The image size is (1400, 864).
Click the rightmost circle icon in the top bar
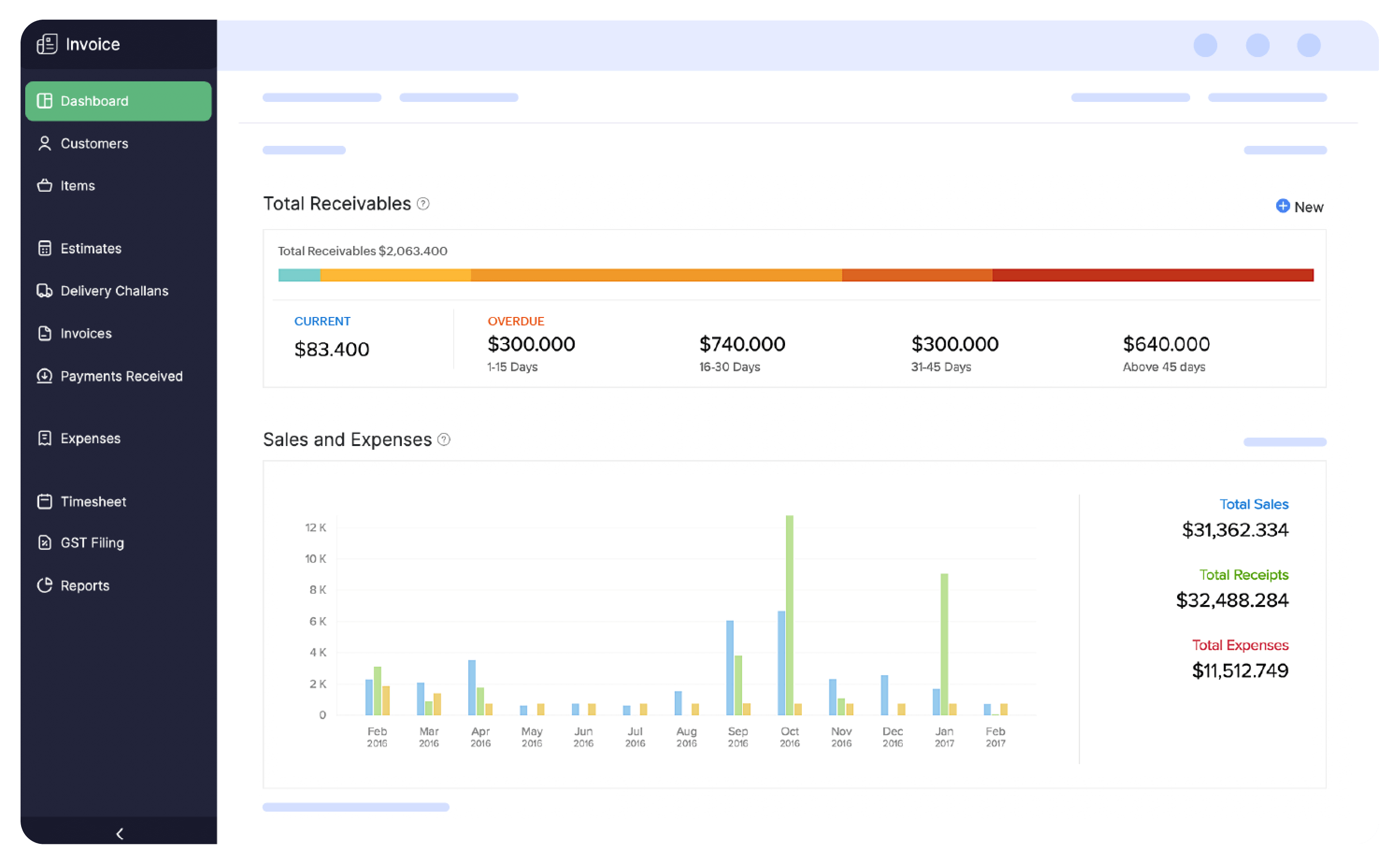(1309, 46)
